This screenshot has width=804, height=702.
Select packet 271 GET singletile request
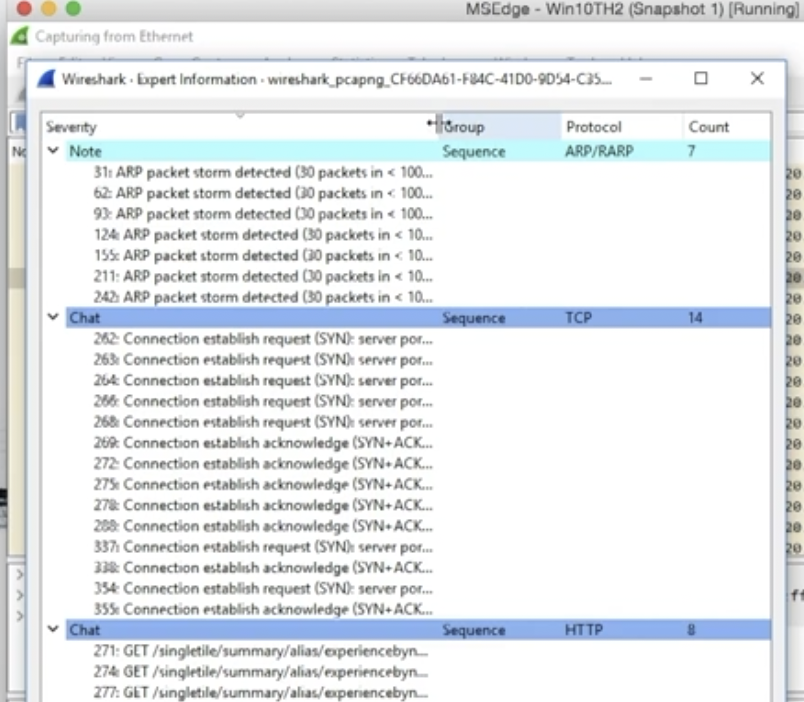pos(260,651)
